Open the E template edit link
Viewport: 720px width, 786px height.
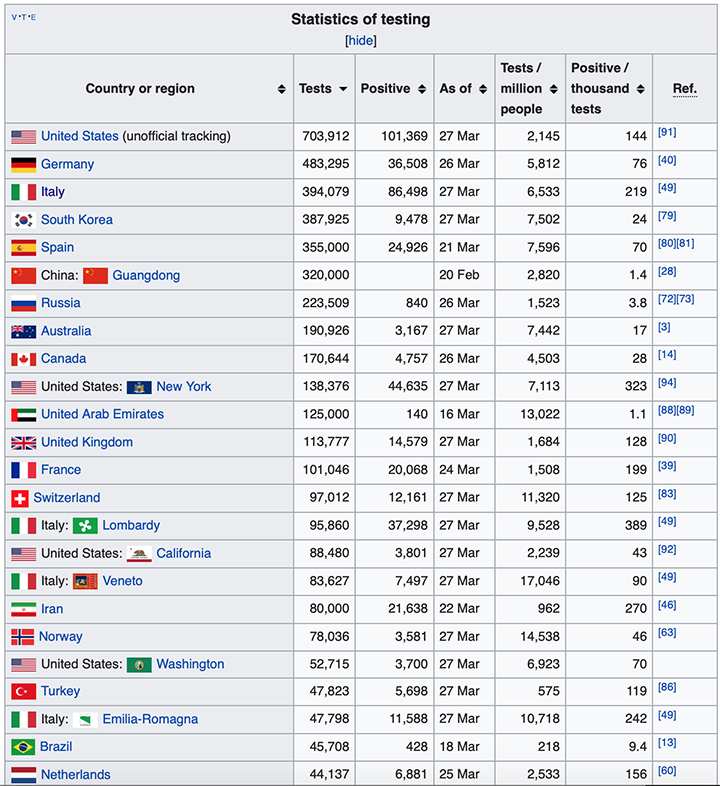click(33, 17)
